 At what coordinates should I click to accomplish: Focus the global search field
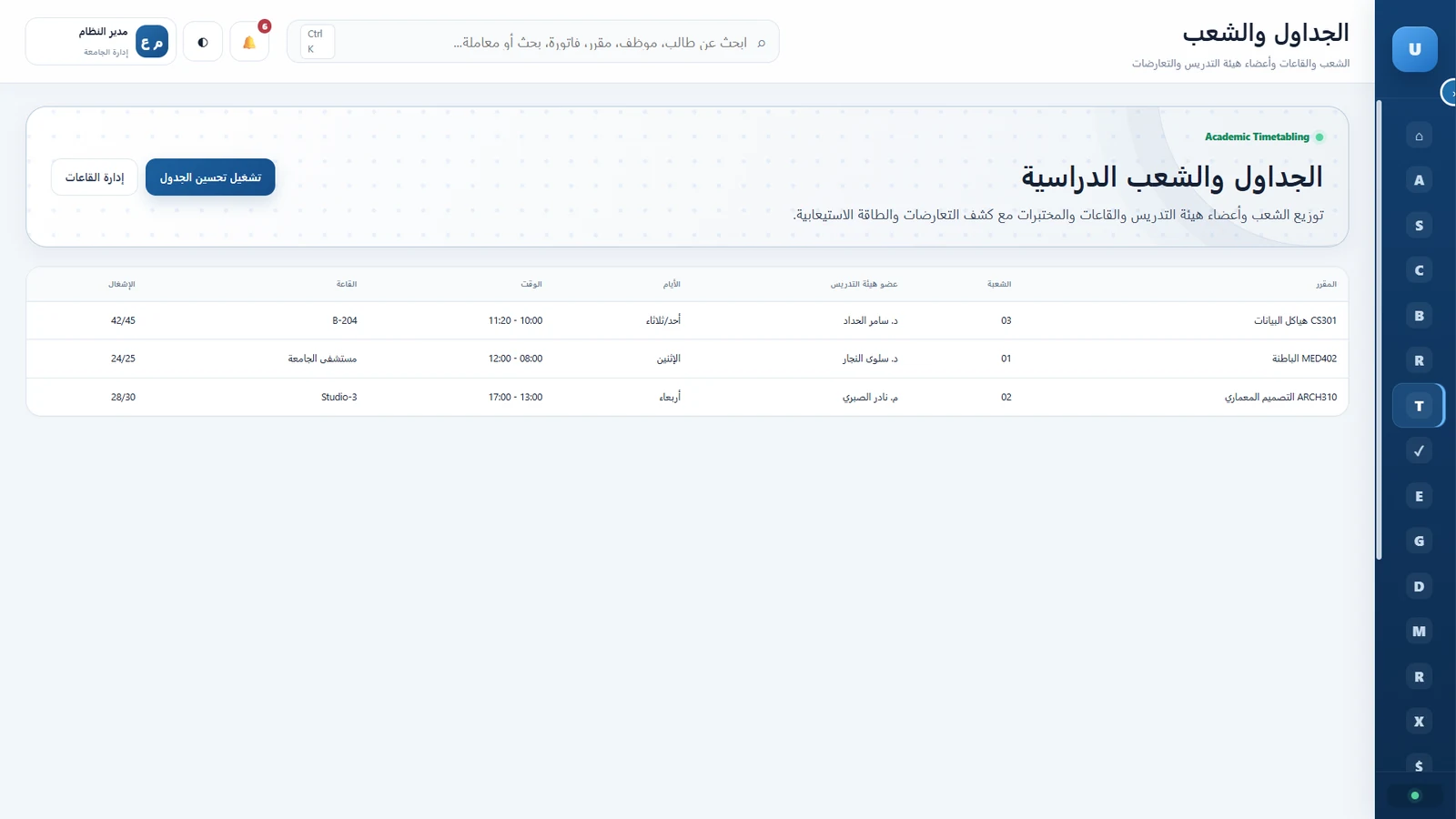tap(533, 42)
